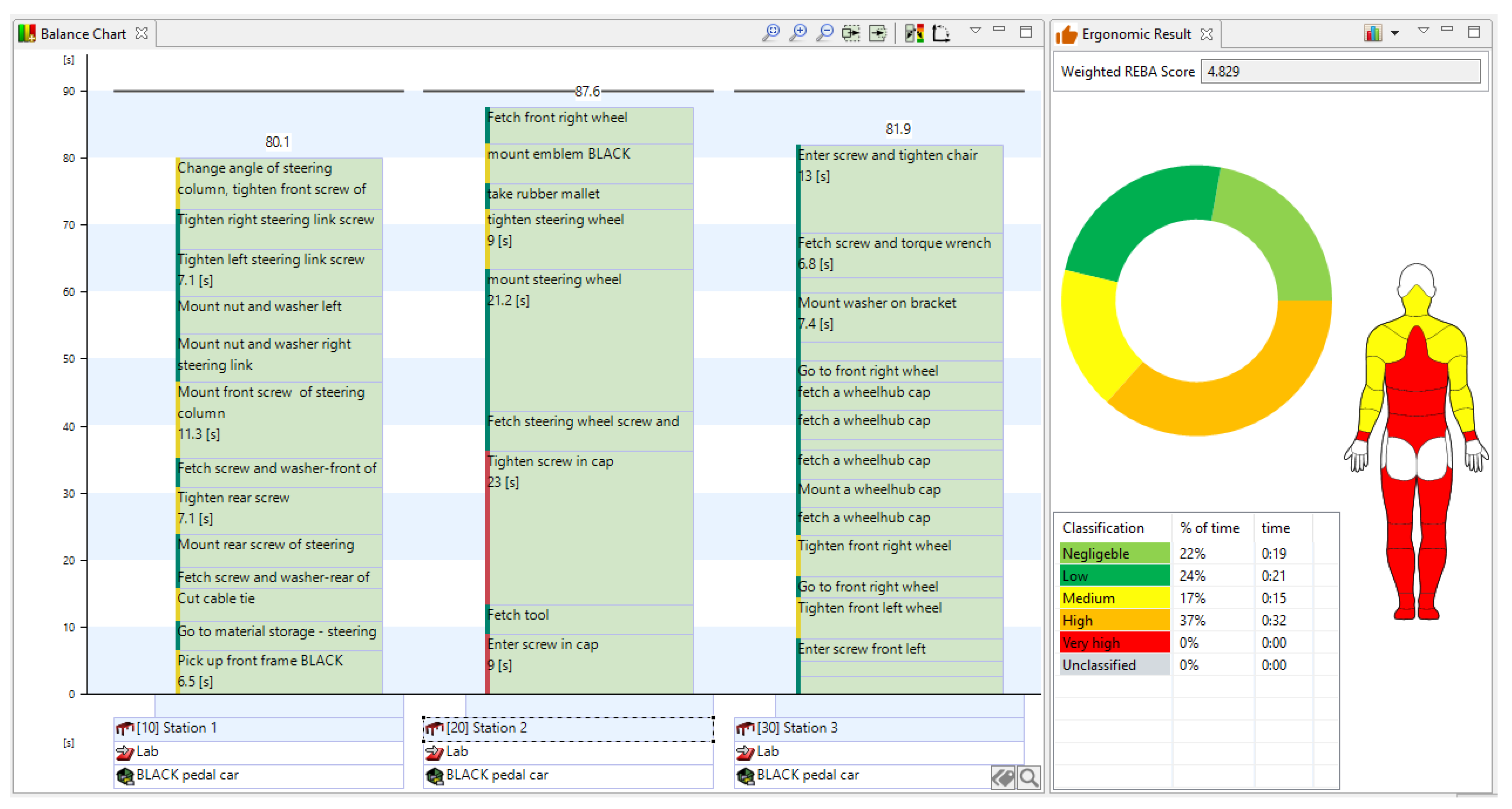The width and height of the screenshot is (1512, 809).
Task: Switch to the Balance Chart tab
Action: click(x=83, y=34)
